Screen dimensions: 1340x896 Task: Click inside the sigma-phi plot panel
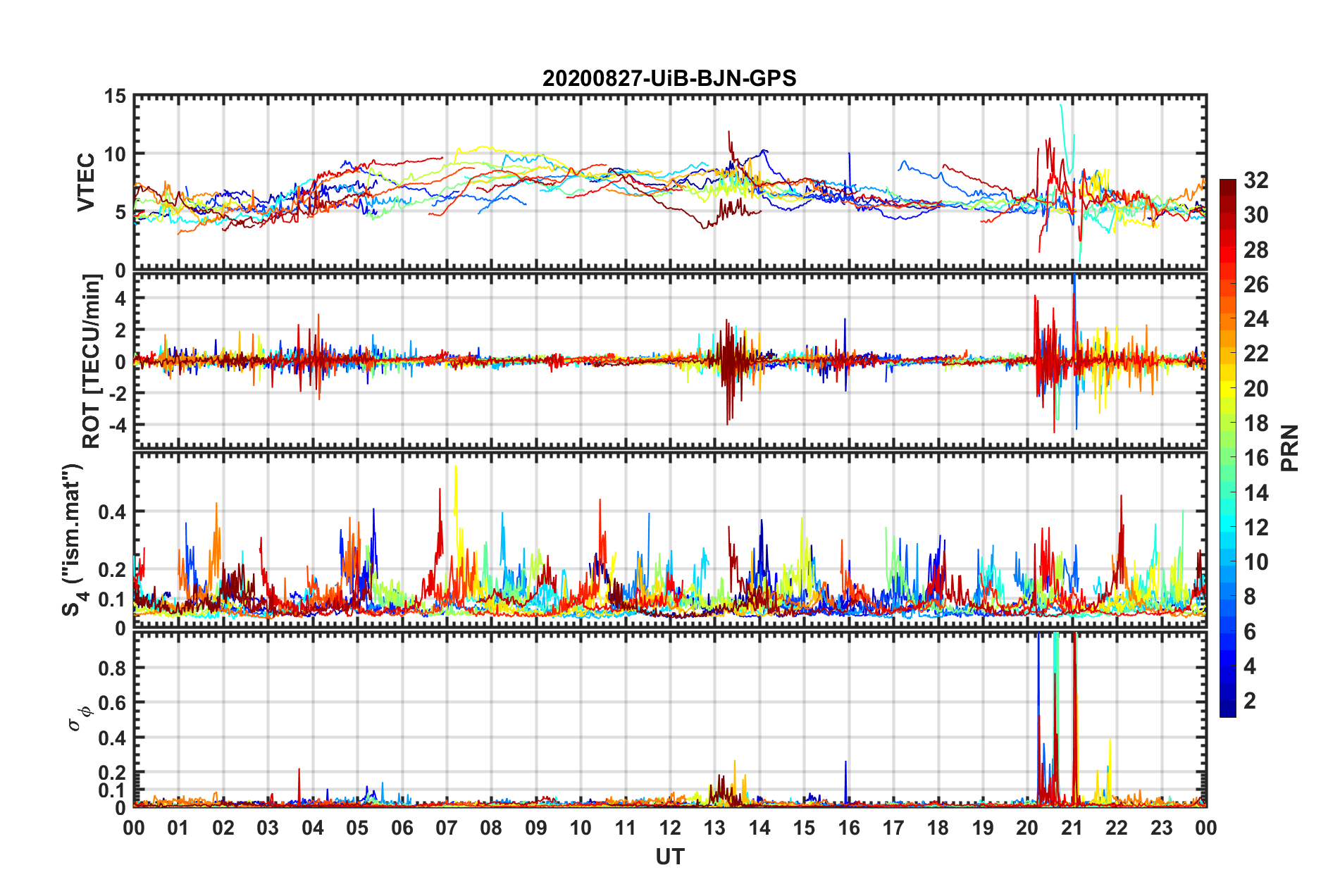click(x=670, y=719)
